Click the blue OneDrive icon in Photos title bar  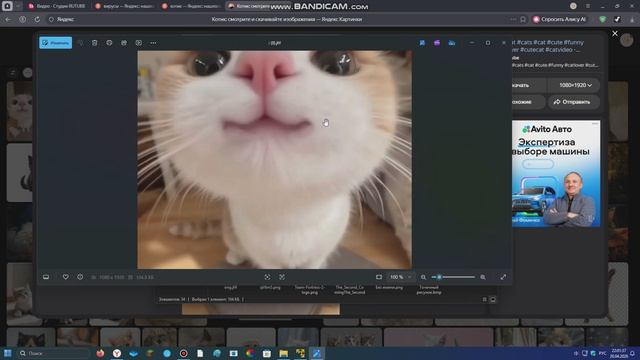click(x=451, y=43)
